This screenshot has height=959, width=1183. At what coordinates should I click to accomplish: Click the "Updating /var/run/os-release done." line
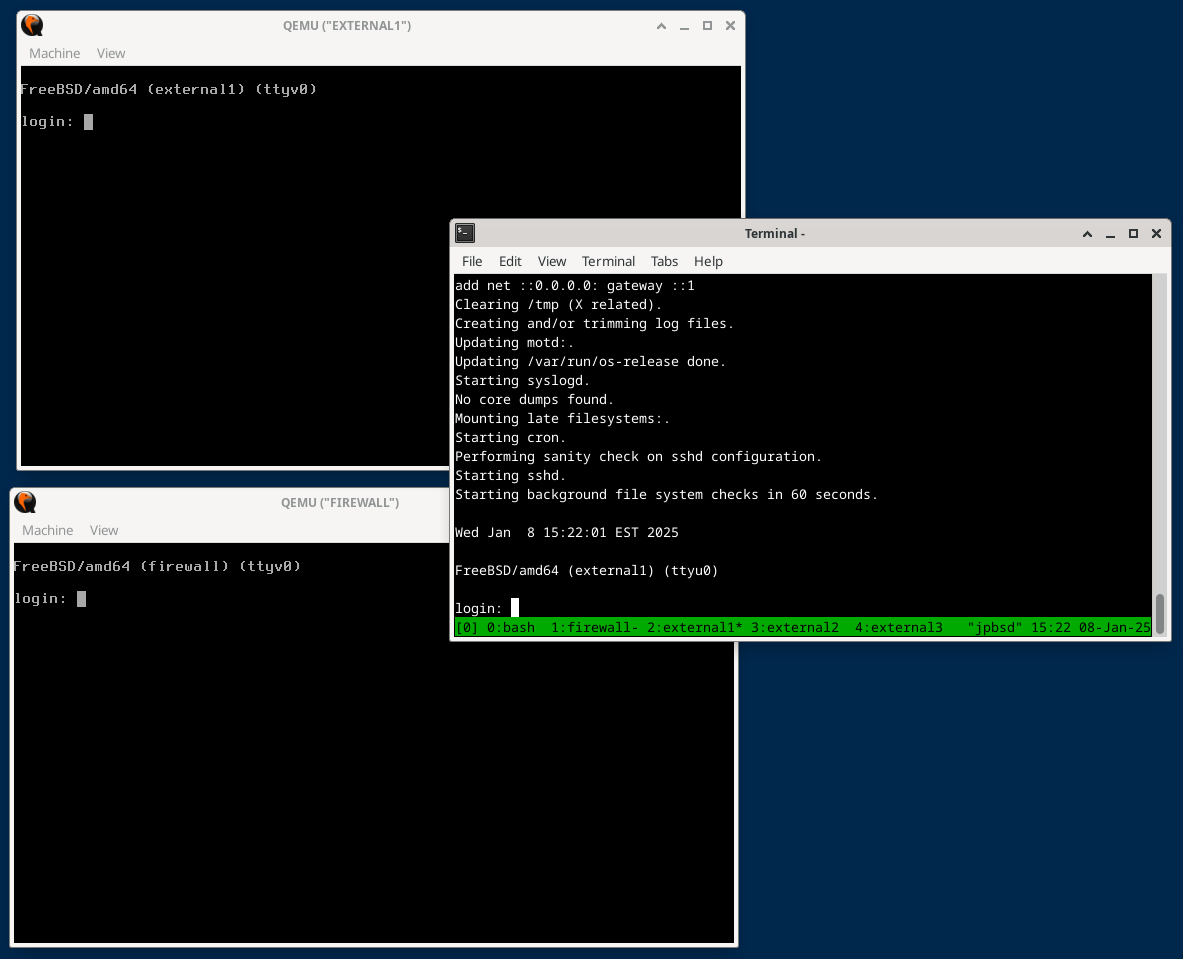pyautogui.click(x=590, y=361)
